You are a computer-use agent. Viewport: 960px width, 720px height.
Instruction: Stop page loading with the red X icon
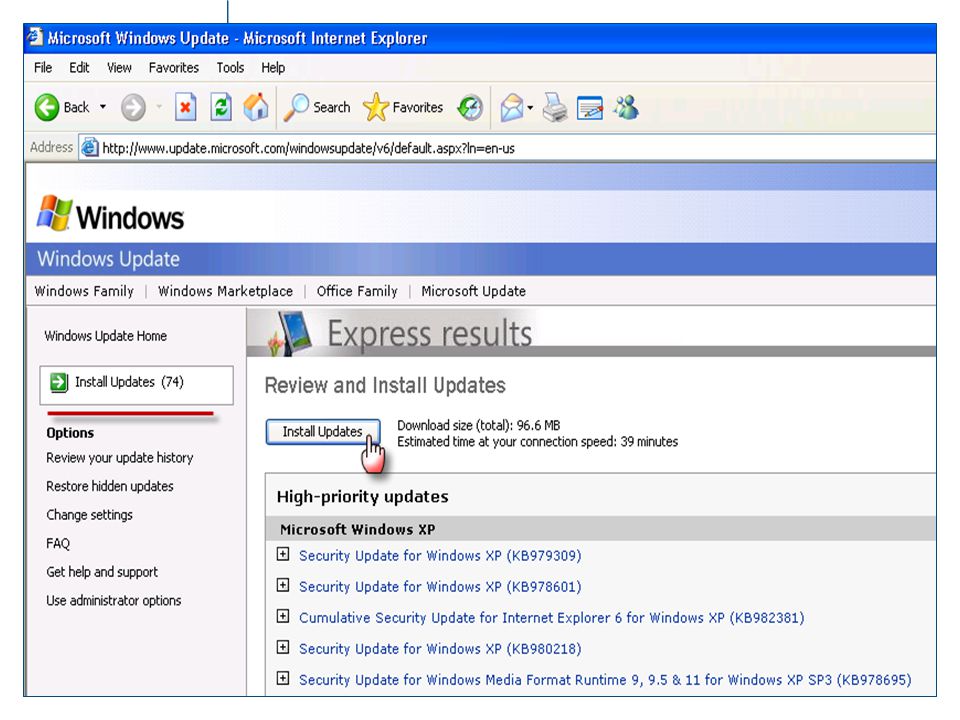coord(186,107)
